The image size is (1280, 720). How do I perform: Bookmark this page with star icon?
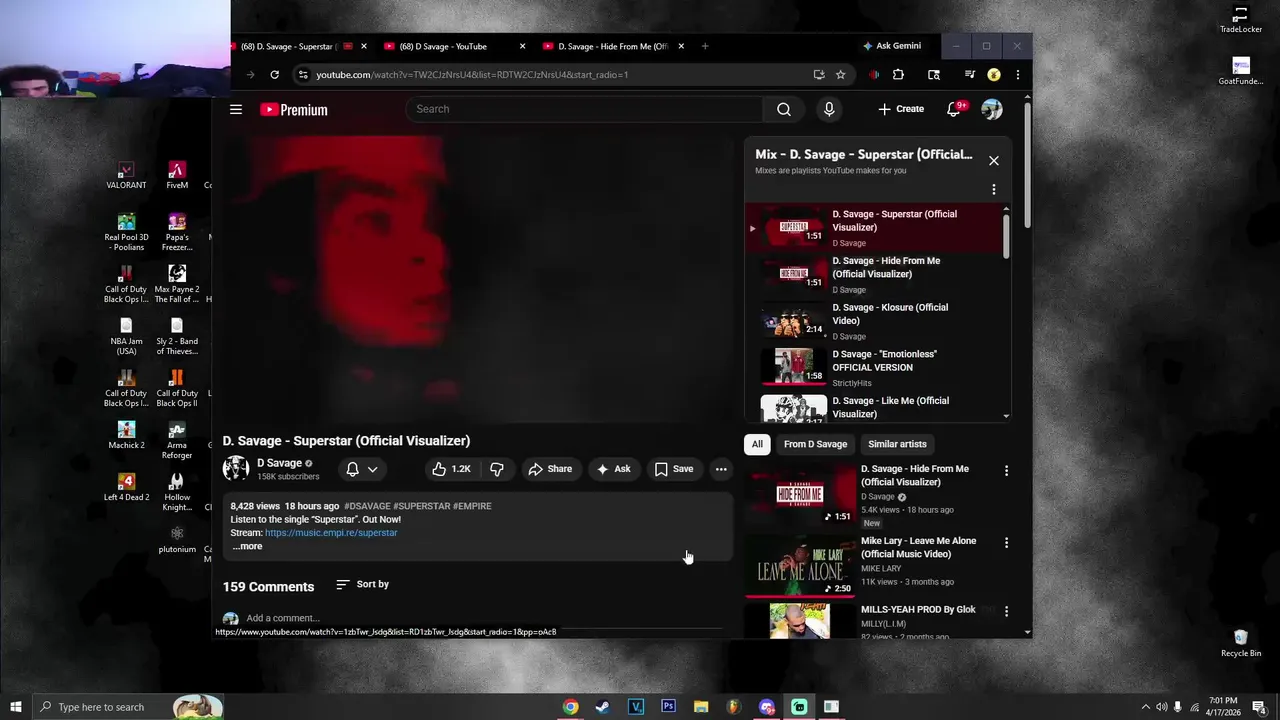[841, 75]
